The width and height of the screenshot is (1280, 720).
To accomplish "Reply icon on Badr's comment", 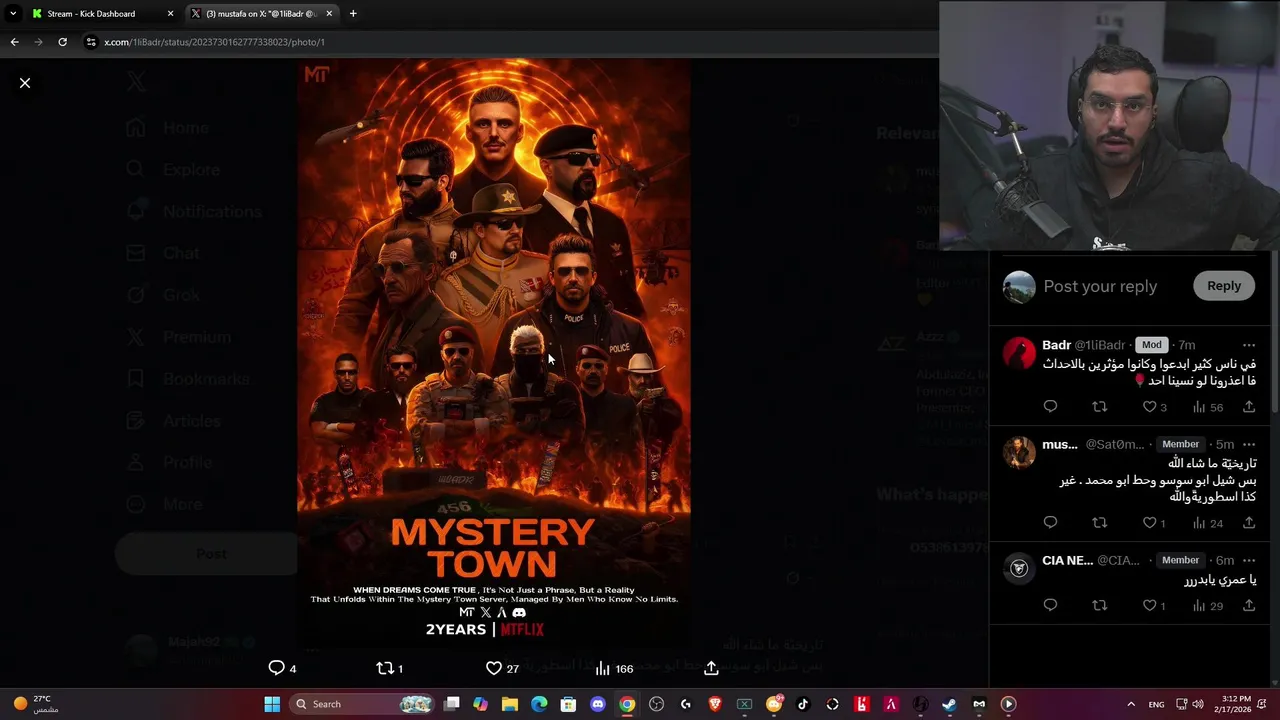I will (x=1050, y=407).
